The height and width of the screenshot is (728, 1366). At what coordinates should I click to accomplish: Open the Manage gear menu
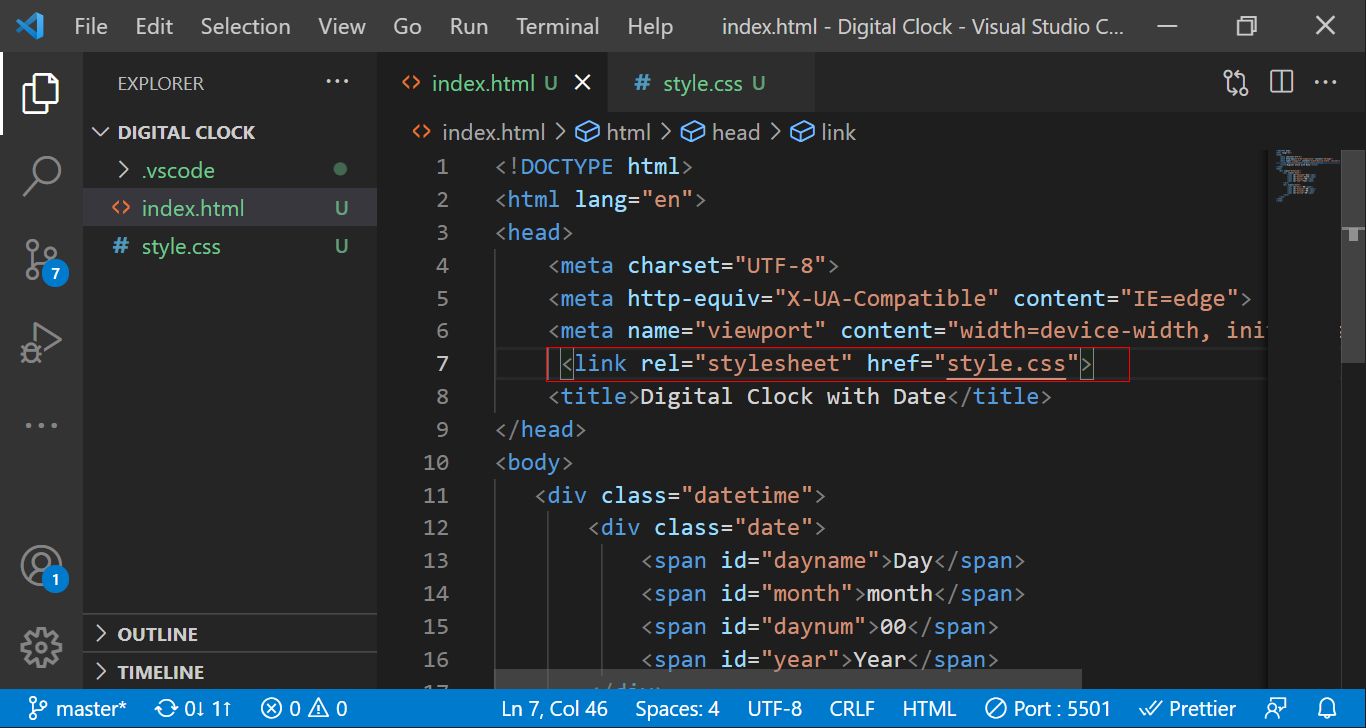(x=41, y=647)
